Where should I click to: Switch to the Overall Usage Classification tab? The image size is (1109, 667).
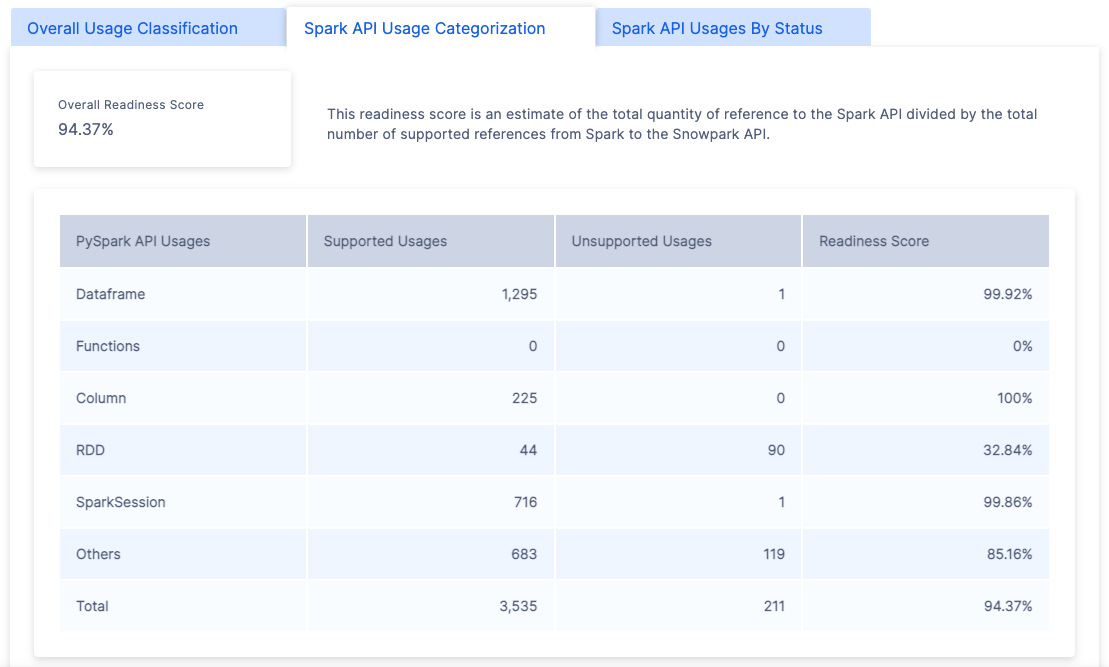[x=132, y=28]
